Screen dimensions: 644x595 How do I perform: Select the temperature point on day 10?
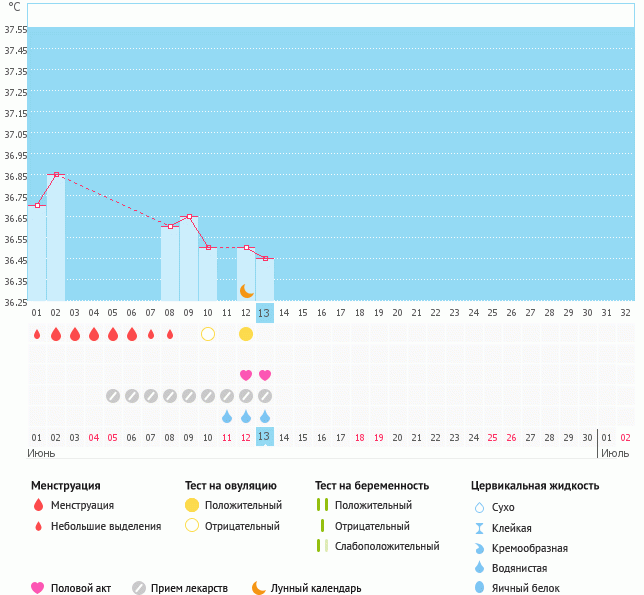click(208, 247)
